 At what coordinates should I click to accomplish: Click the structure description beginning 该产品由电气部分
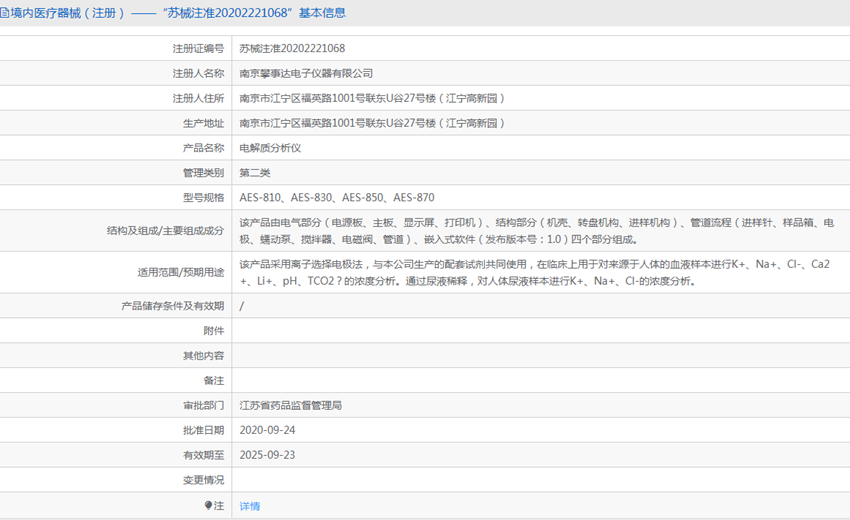point(537,231)
